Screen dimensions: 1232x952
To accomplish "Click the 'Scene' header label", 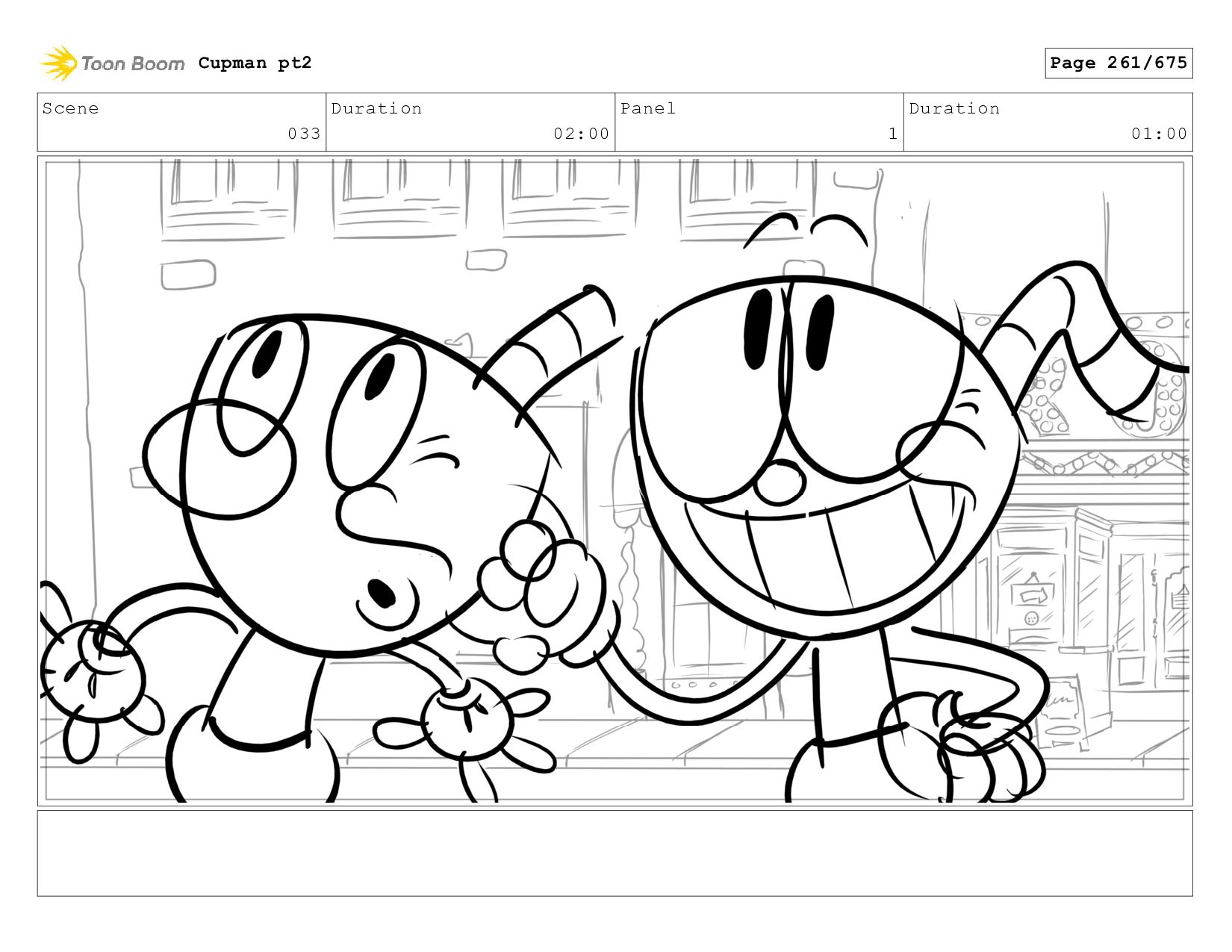I will click(x=70, y=108).
